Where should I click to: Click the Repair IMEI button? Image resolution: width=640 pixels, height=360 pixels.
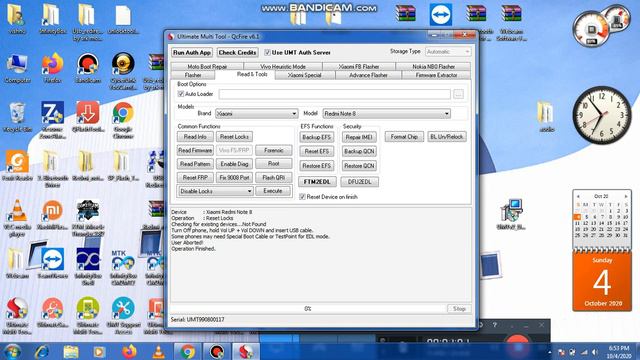pyautogui.click(x=359, y=137)
